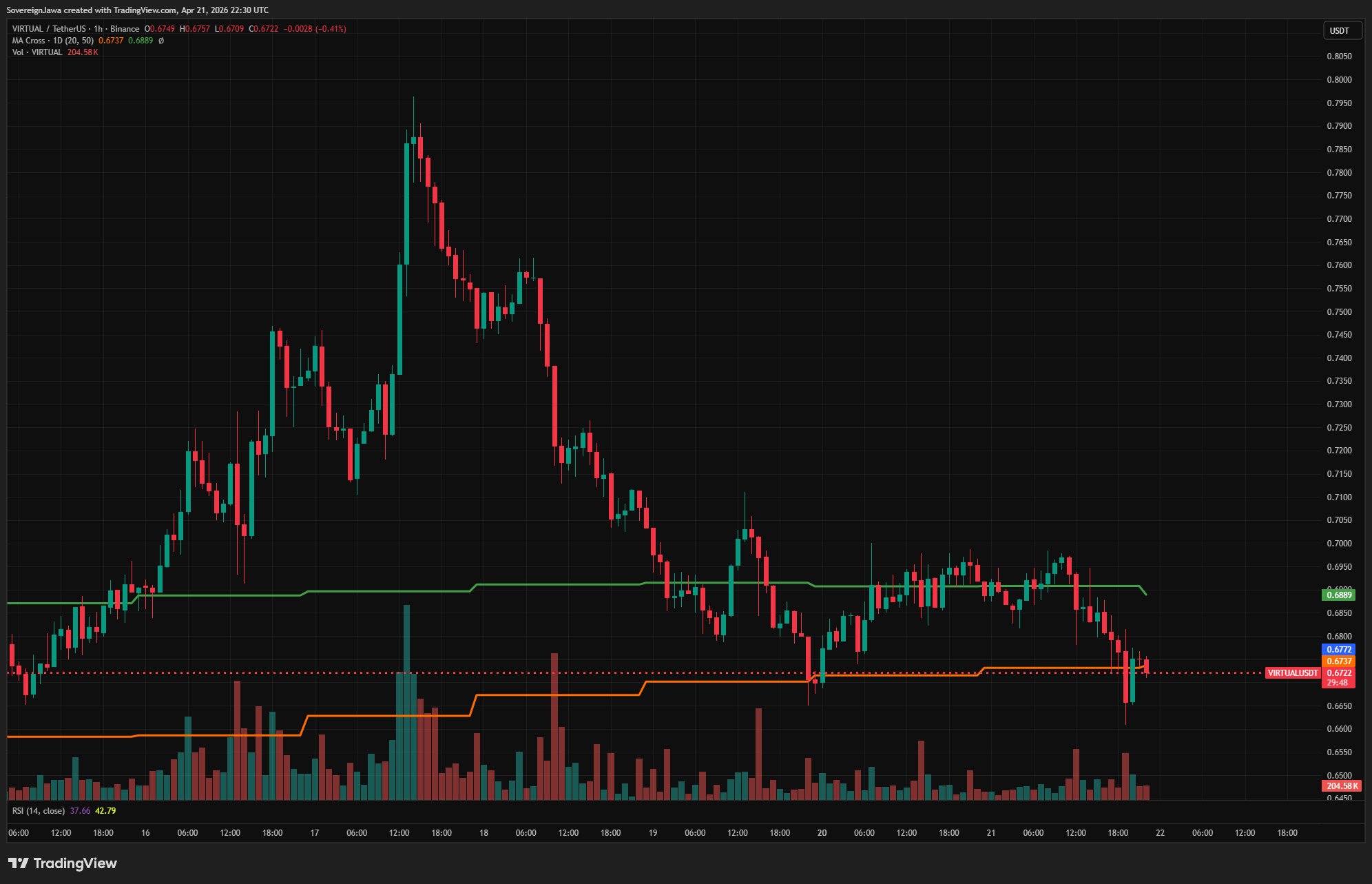Click the TradingView logo at bottom left
1372x884 pixels.
(x=63, y=863)
